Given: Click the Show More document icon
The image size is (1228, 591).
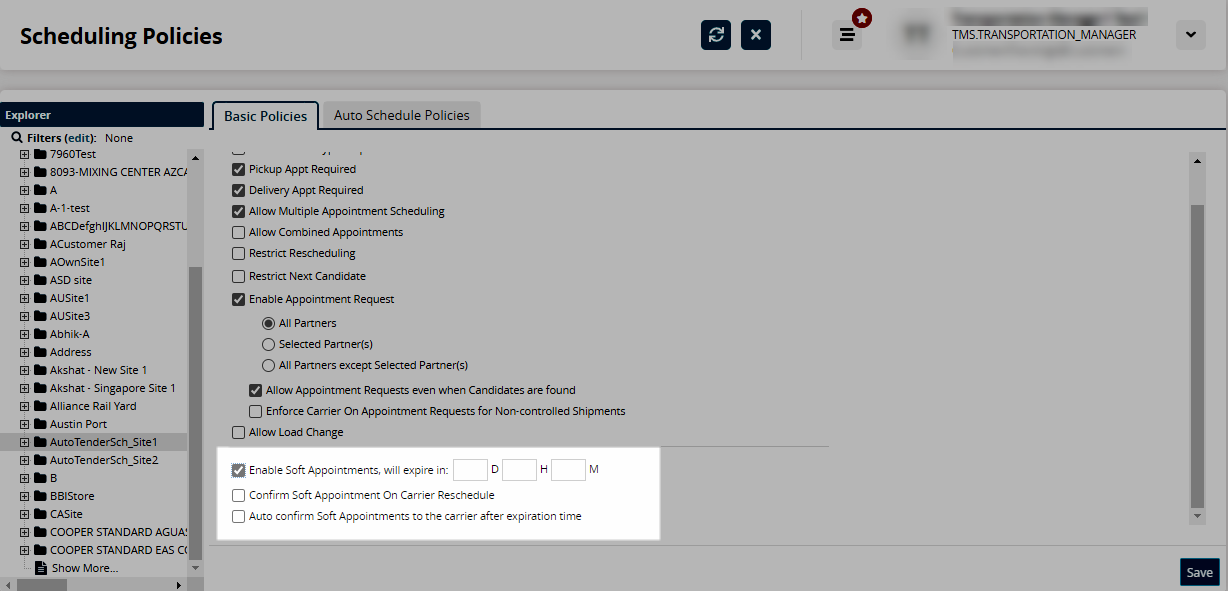Looking at the screenshot, I should tap(40, 568).
